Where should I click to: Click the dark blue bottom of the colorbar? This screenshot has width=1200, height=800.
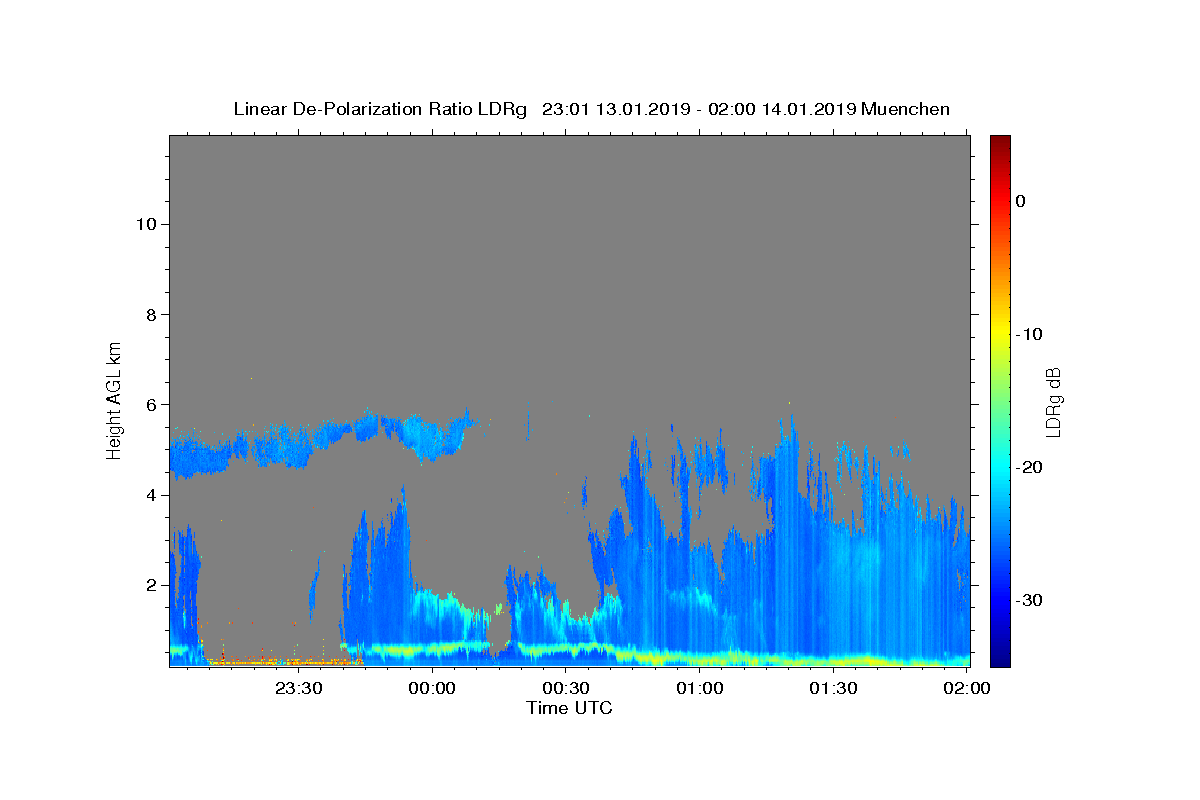[x=1000, y=657]
